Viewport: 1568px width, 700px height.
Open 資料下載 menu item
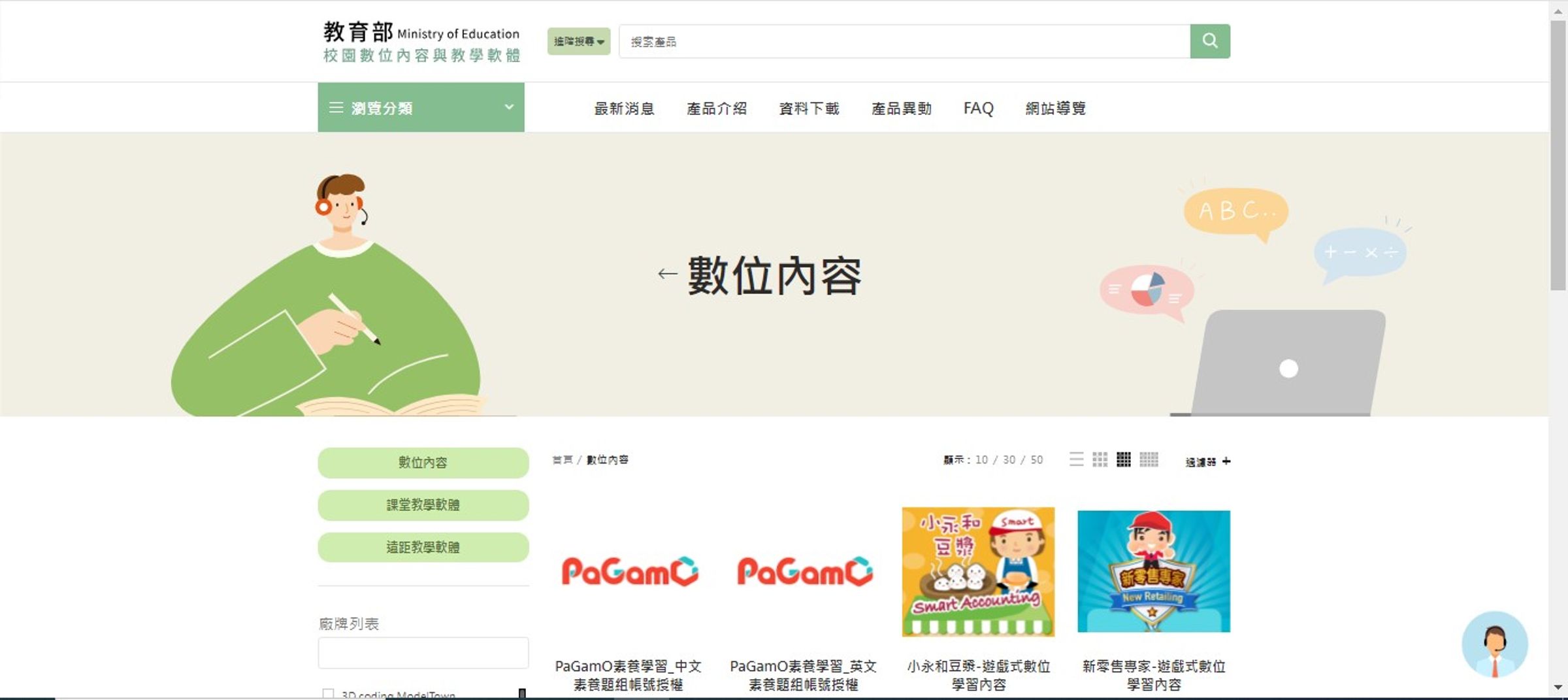(809, 108)
